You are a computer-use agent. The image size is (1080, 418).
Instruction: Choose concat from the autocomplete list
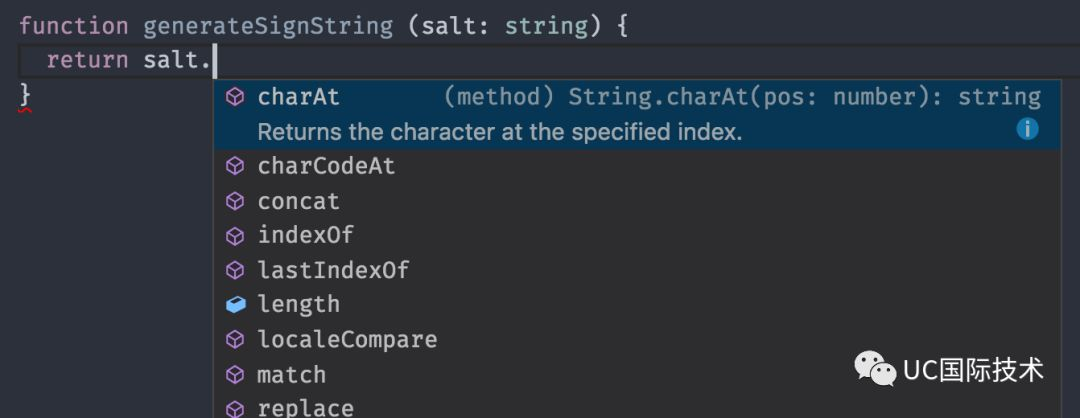(298, 201)
